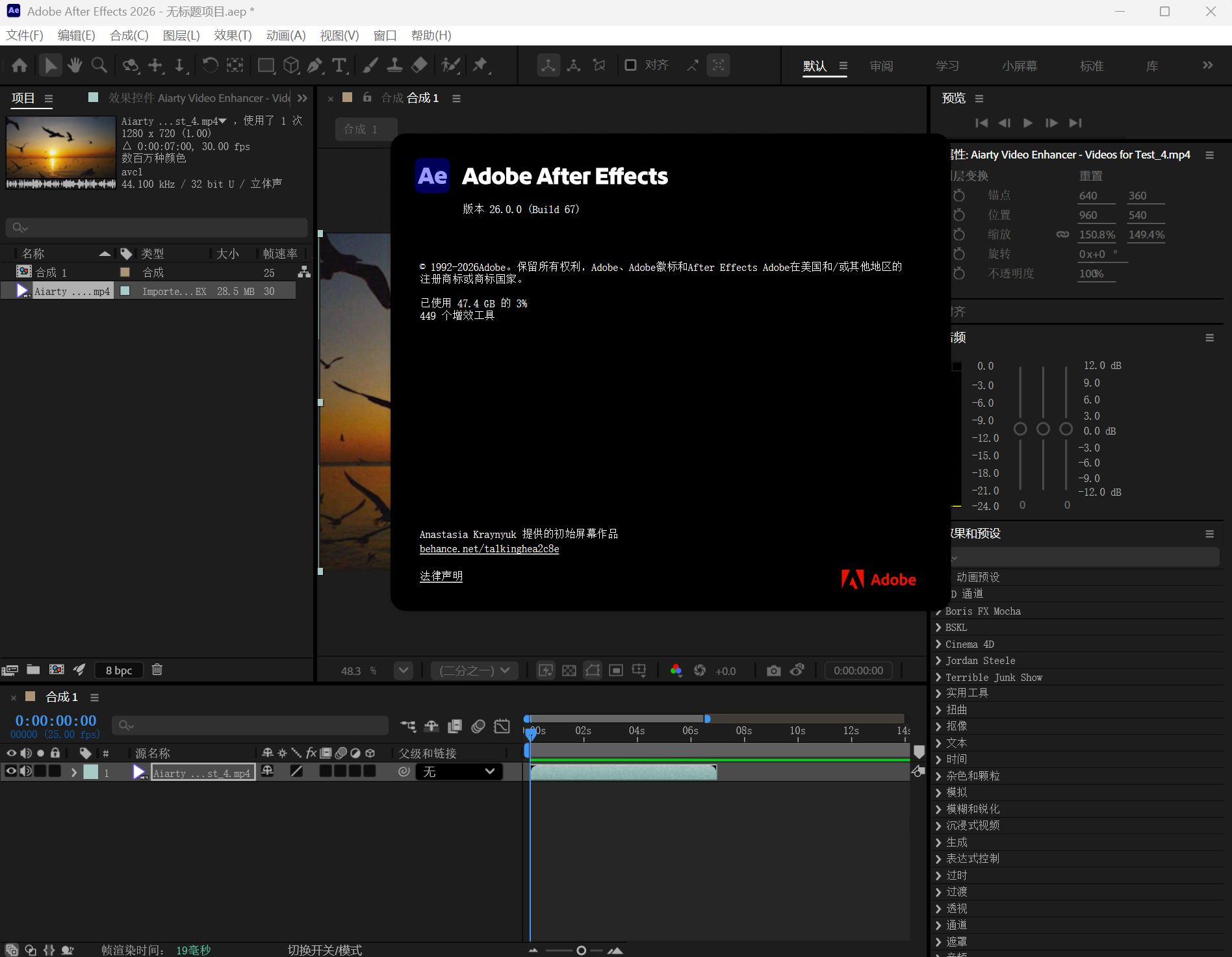The height and width of the screenshot is (957, 1232).
Task: Open the 父级和链接 parent dropdown showing 无
Action: pyautogui.click(x=458, y=772)
